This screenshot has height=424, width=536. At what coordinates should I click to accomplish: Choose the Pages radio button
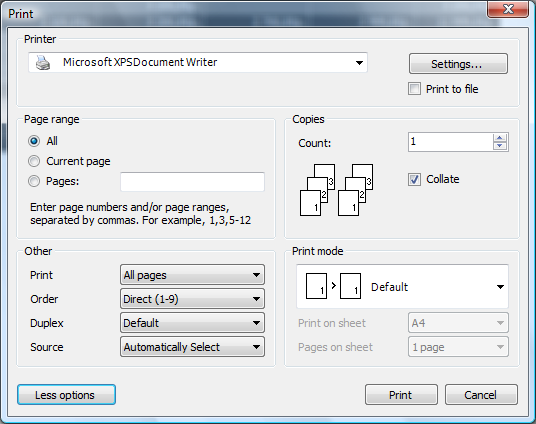point(34,181)
